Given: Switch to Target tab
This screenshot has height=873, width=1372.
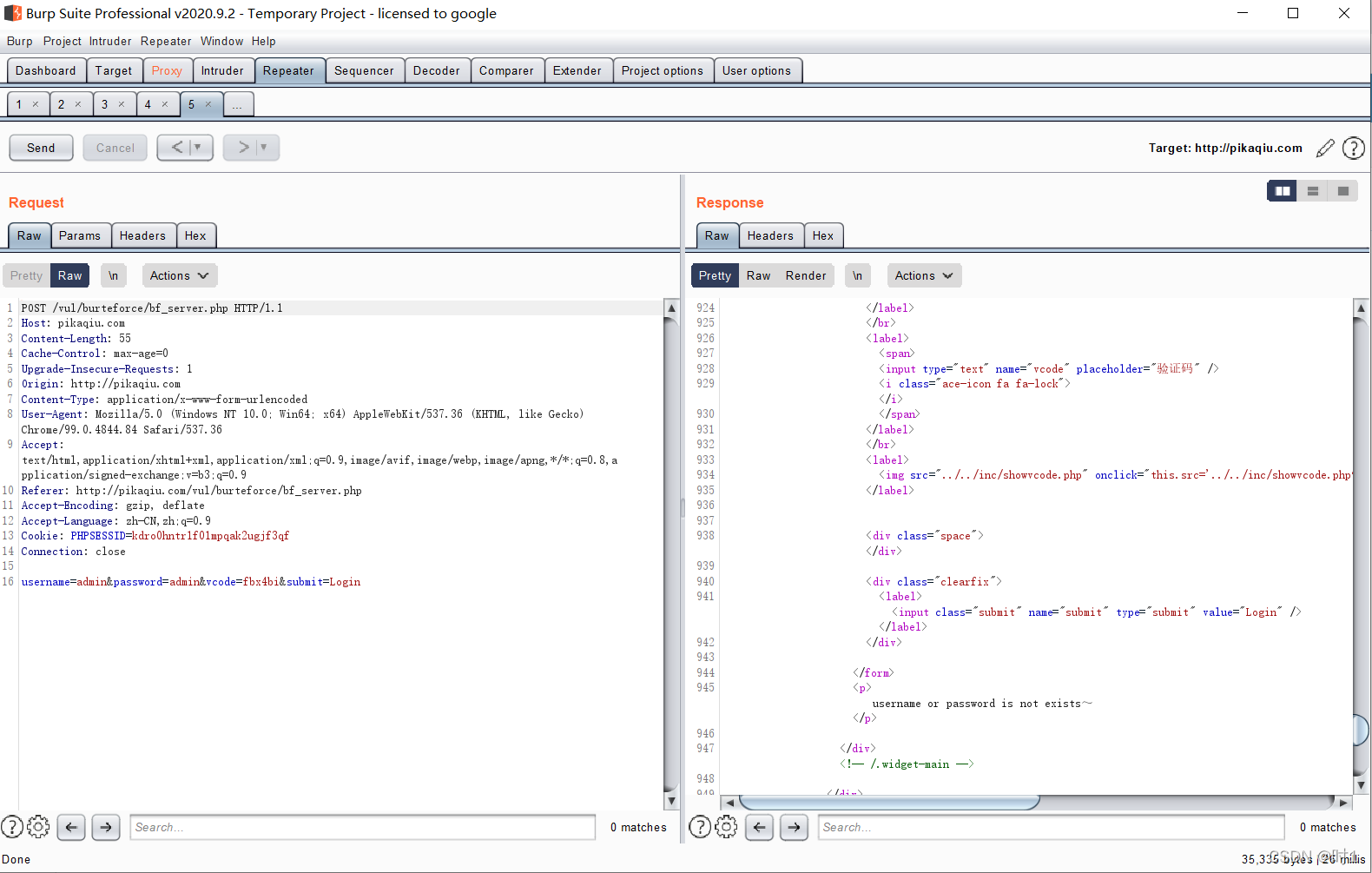Looking at the screenshot, I should tap(114, 70).
